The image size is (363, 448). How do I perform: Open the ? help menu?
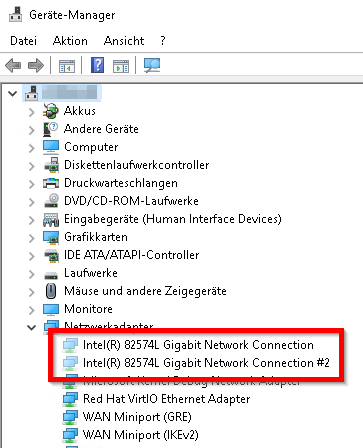(163, 41)
